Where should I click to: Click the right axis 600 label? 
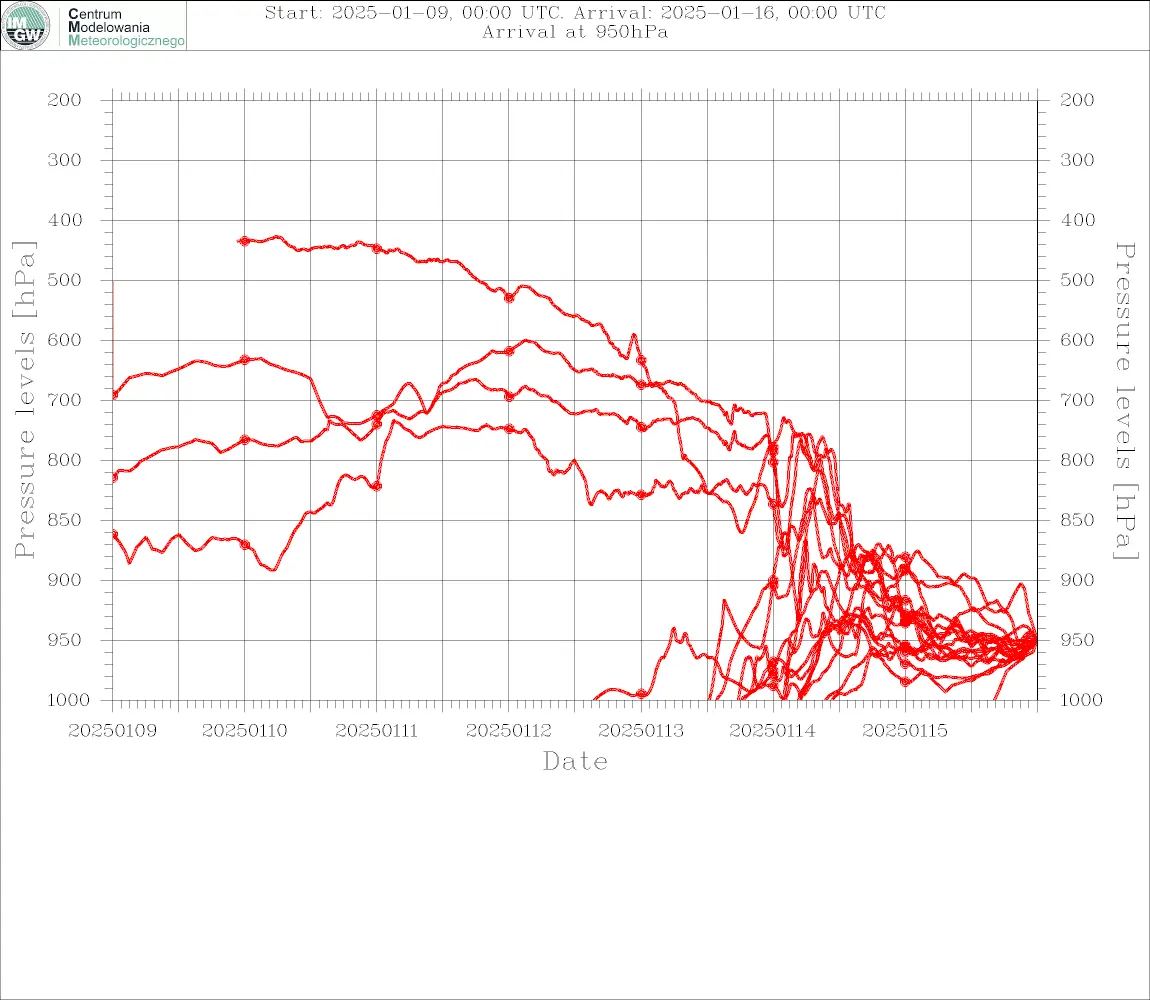pyautogui.click(x=1077, y=340)
